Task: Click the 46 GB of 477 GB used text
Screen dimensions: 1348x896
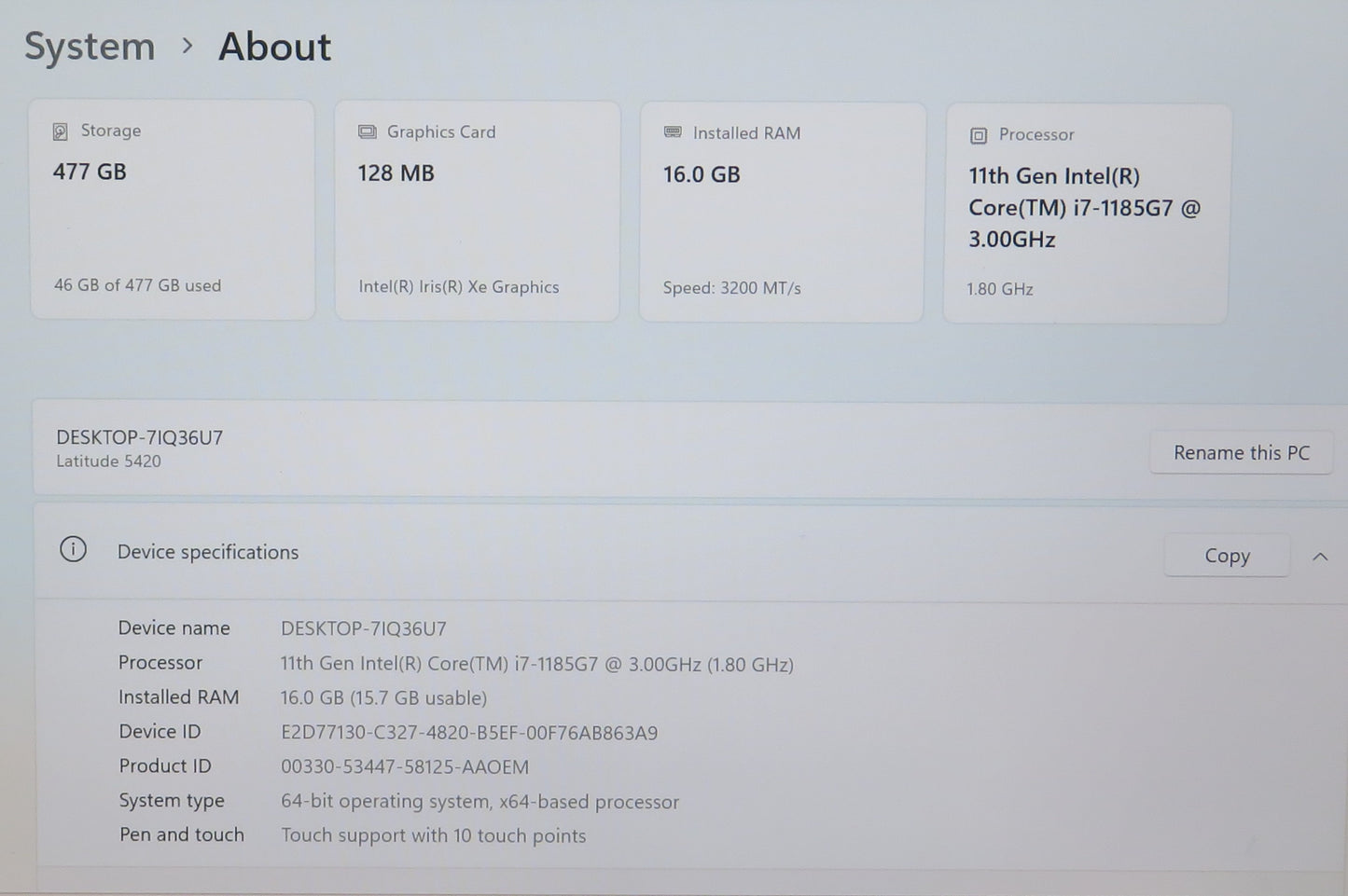Action: click(x=137, y=285)
